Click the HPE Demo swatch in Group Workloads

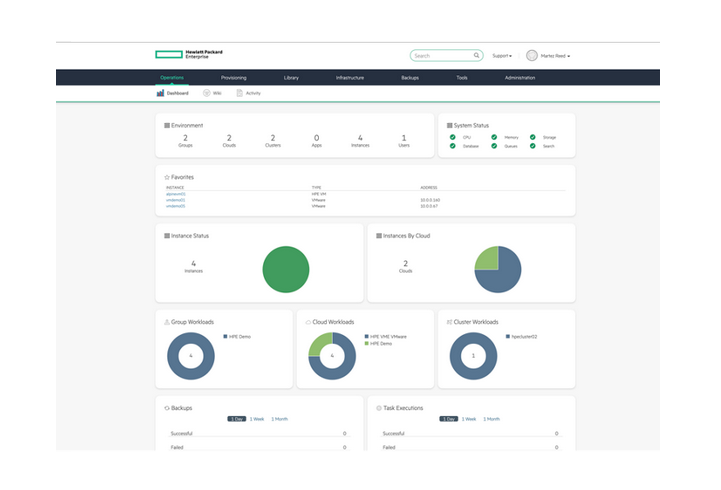[x=225, y=336]
